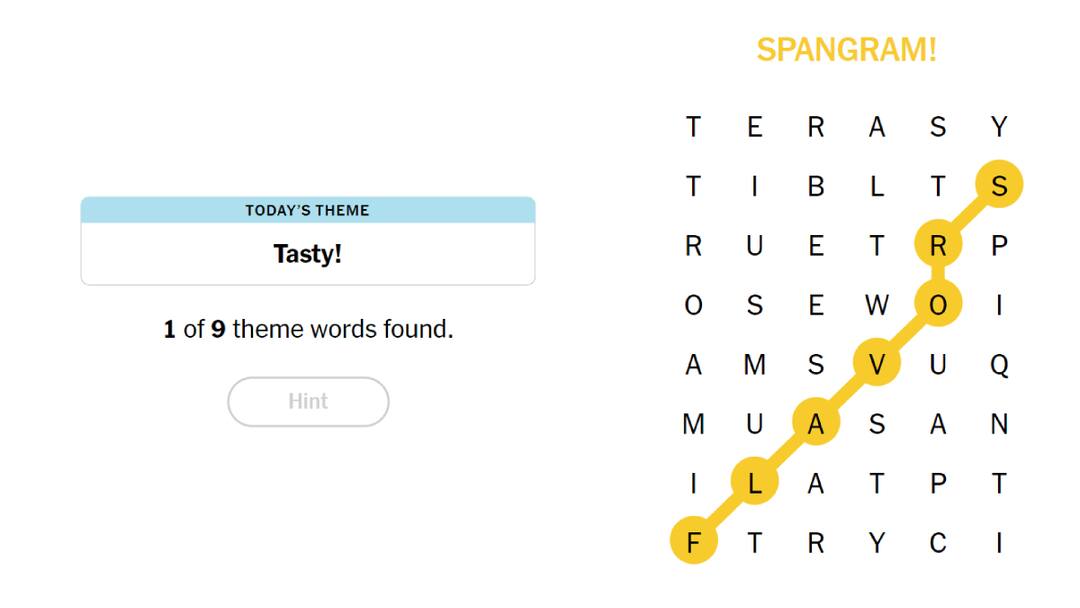Select the highlighted letter L of the spangram
Viewport: 1080px width, 608px height.
coord(755,482)
